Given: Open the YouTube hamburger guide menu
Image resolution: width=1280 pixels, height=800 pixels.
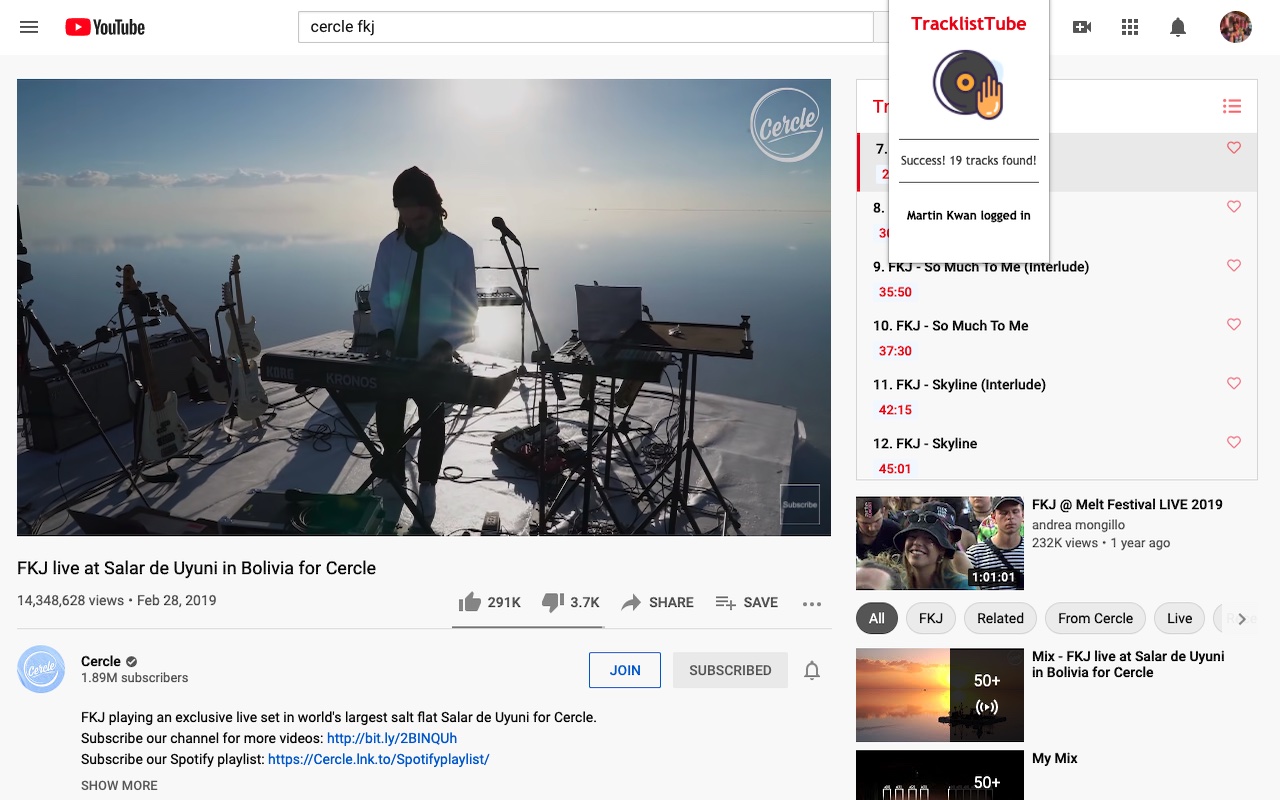Looking at the screenshot, I should click(x=29, y=27).
